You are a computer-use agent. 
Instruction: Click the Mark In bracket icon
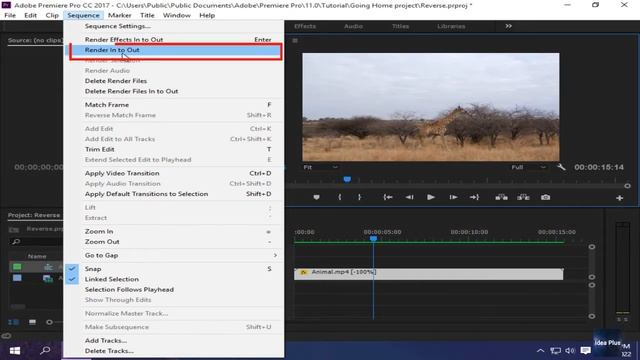[340, 197]
